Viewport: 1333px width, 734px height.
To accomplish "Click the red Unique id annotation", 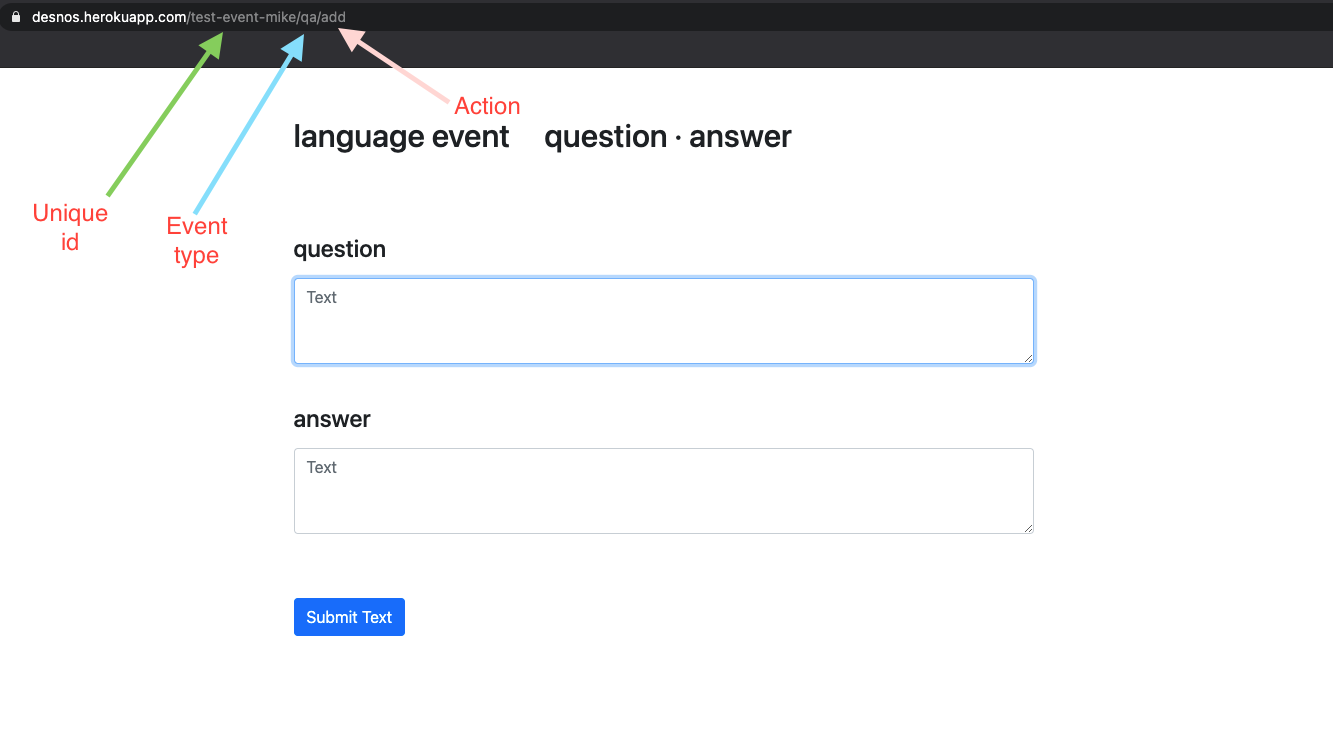I will click(x=70, y=227).
